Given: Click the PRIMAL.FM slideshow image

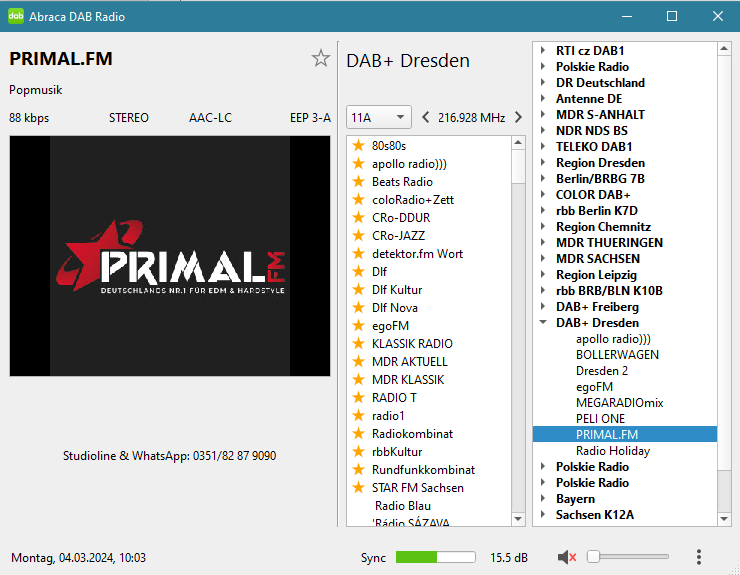Looking at the screenshot, I should (x=169, y=256).
